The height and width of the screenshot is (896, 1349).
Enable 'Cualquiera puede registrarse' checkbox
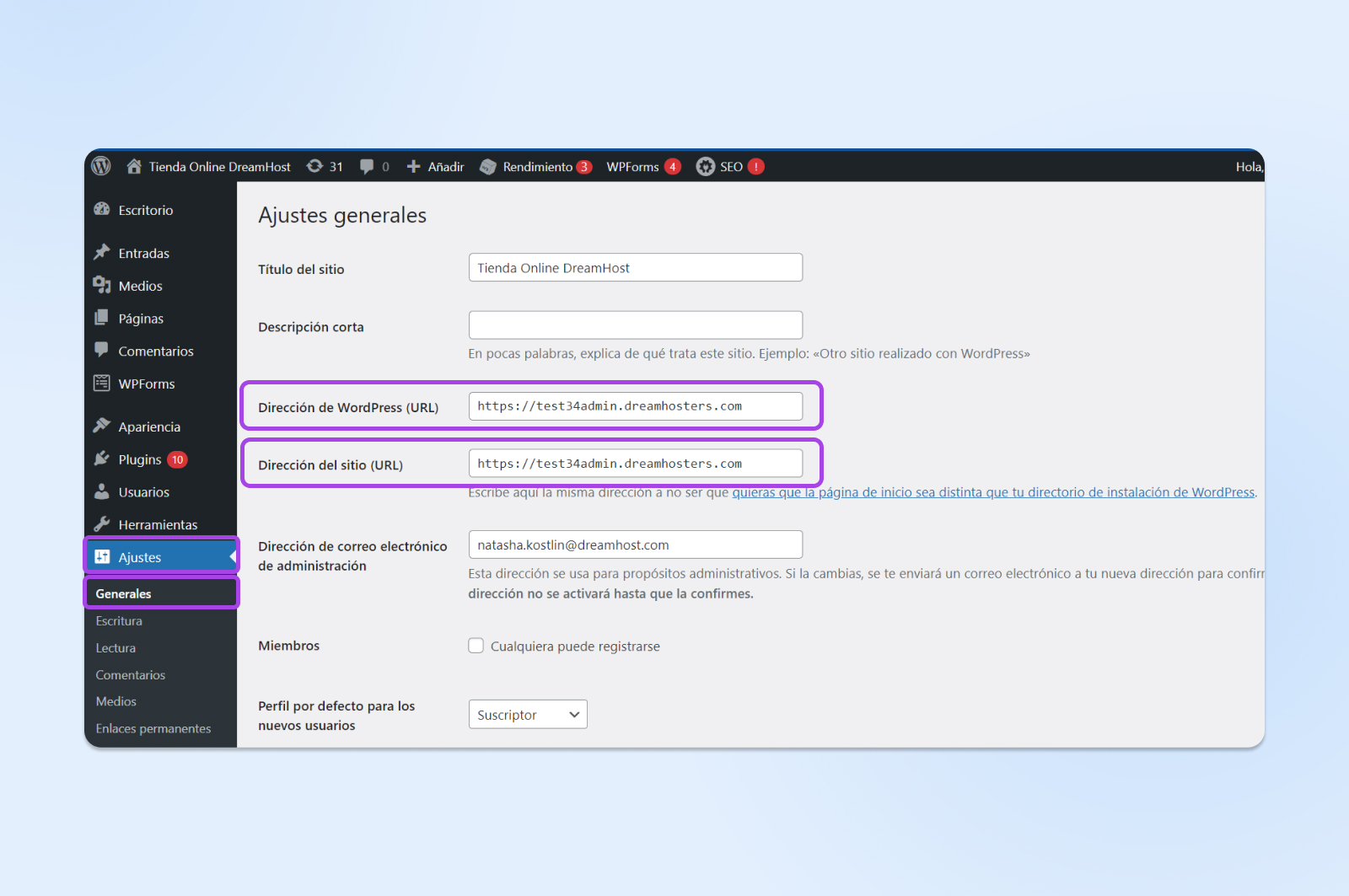click(476, 646)
